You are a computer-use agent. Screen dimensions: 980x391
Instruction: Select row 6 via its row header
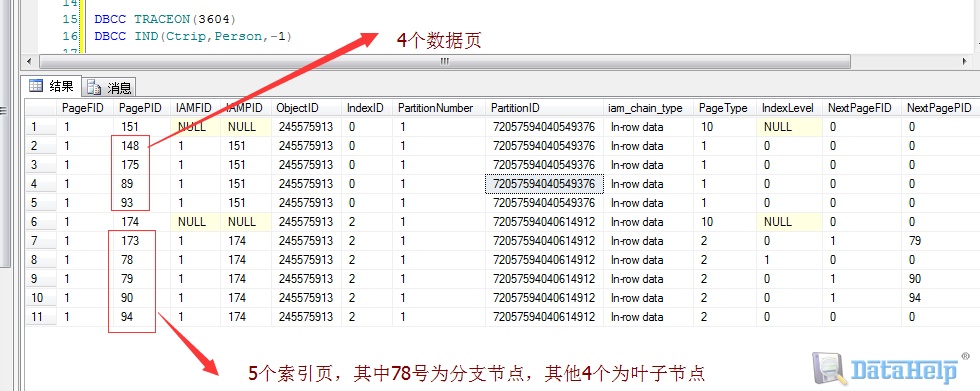coord(41,222)
